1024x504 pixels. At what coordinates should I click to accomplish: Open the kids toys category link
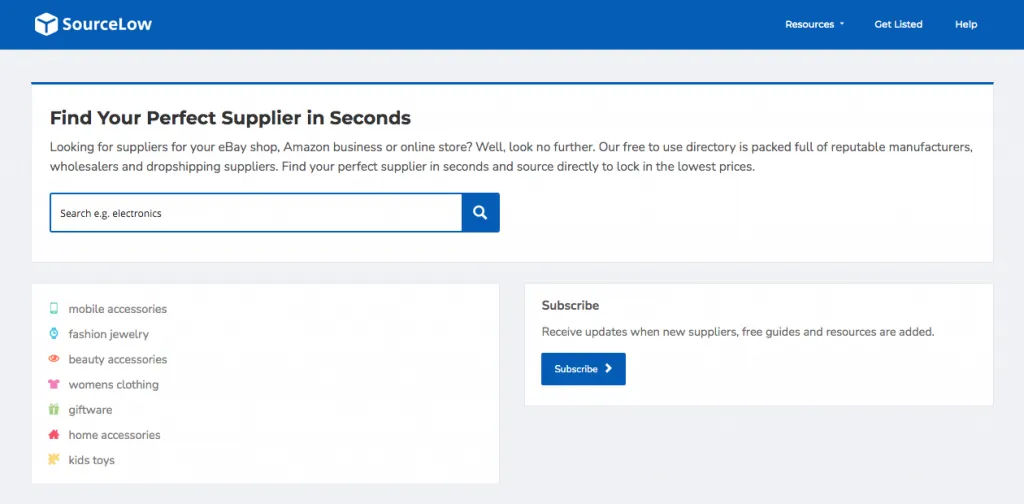[92, 460]
